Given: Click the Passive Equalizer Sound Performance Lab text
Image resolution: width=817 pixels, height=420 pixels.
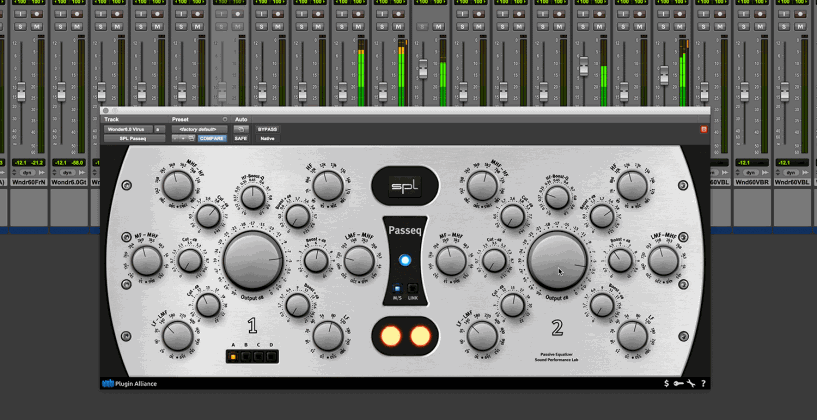Looking at the screenshot, I should click(x=557, y=356).
